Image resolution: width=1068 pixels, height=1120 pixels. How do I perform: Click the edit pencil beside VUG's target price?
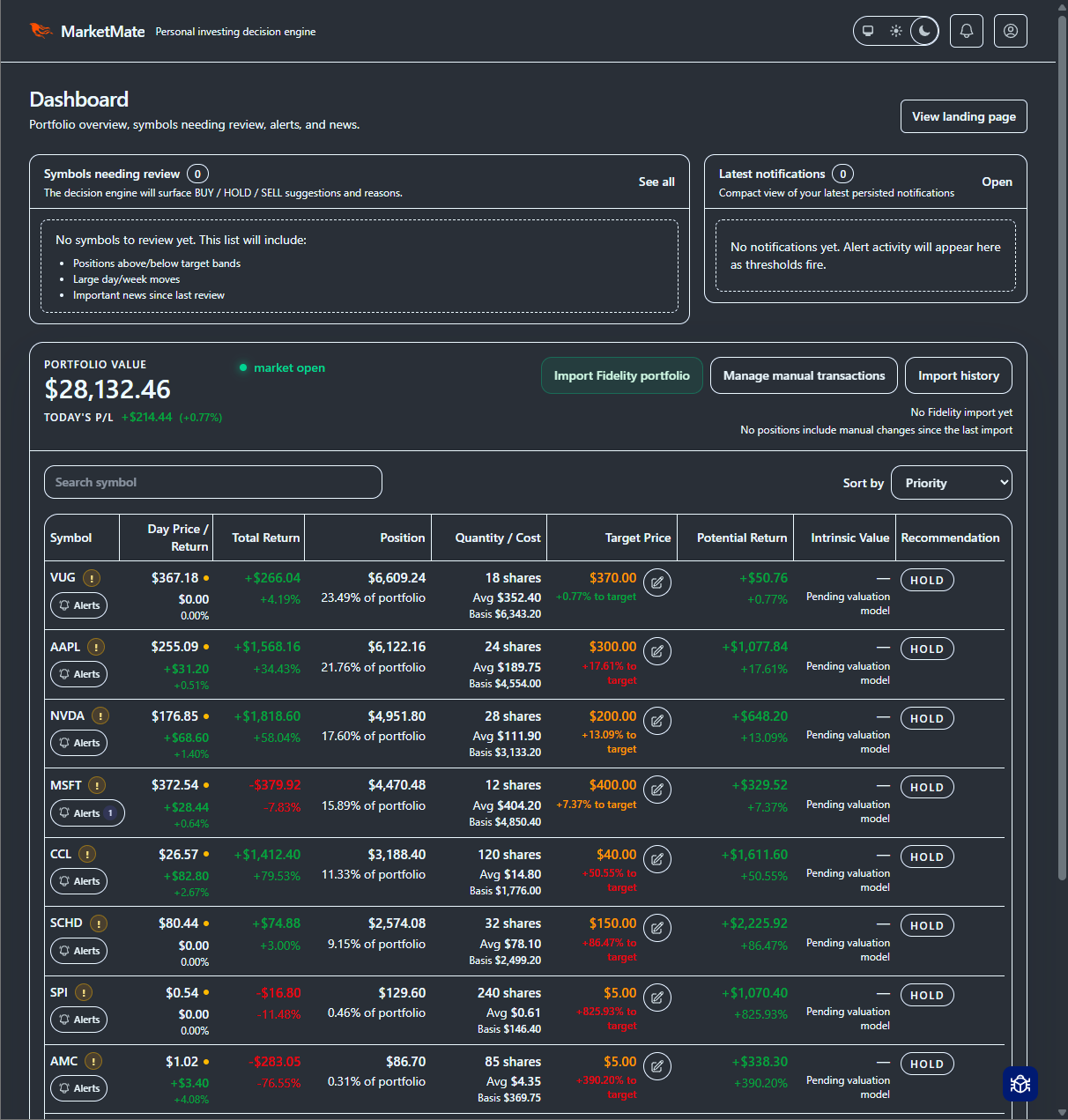pyautogui.click(x=657, y=582)
